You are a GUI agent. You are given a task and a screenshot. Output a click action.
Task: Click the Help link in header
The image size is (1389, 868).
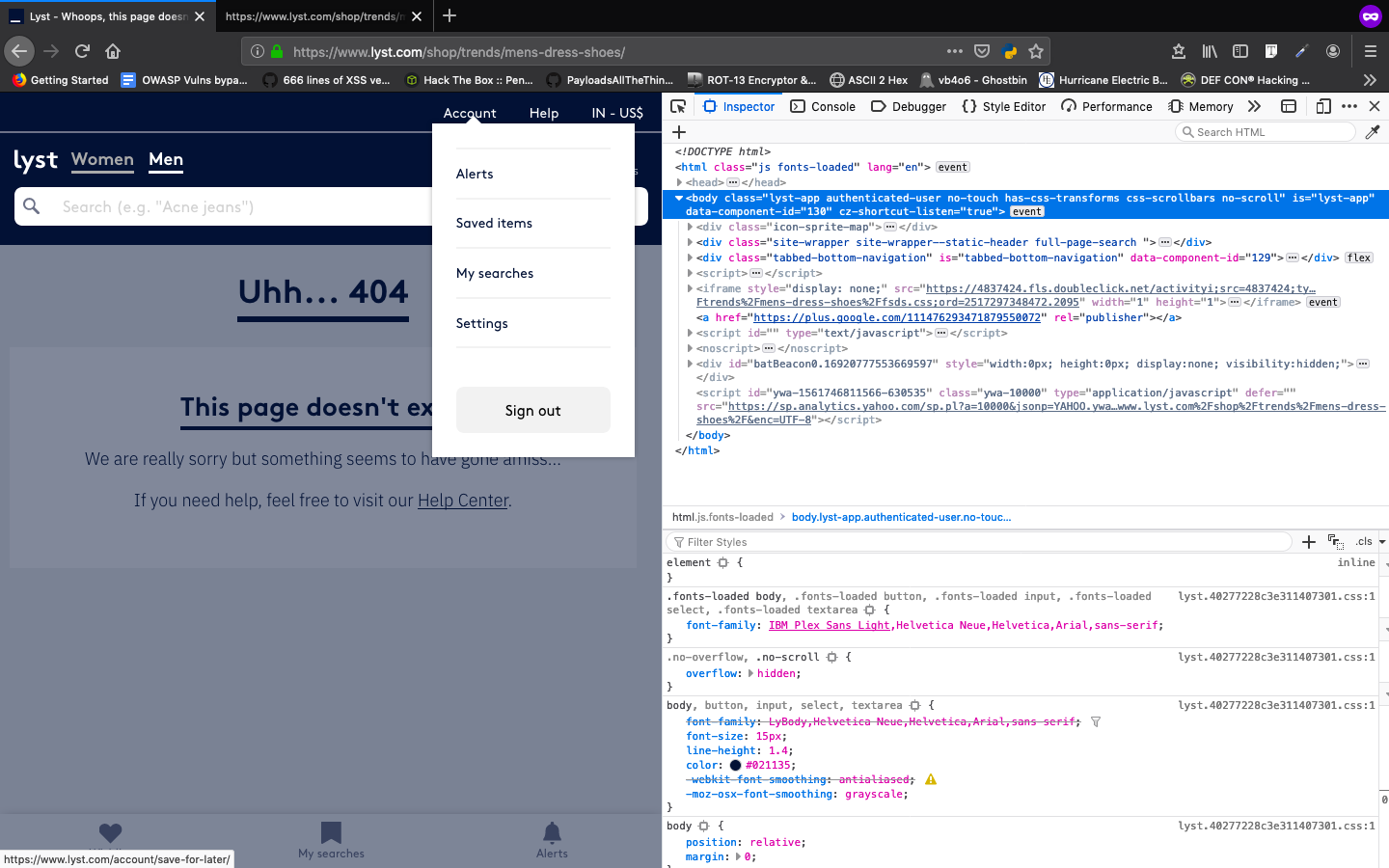(x=544, y=113)
